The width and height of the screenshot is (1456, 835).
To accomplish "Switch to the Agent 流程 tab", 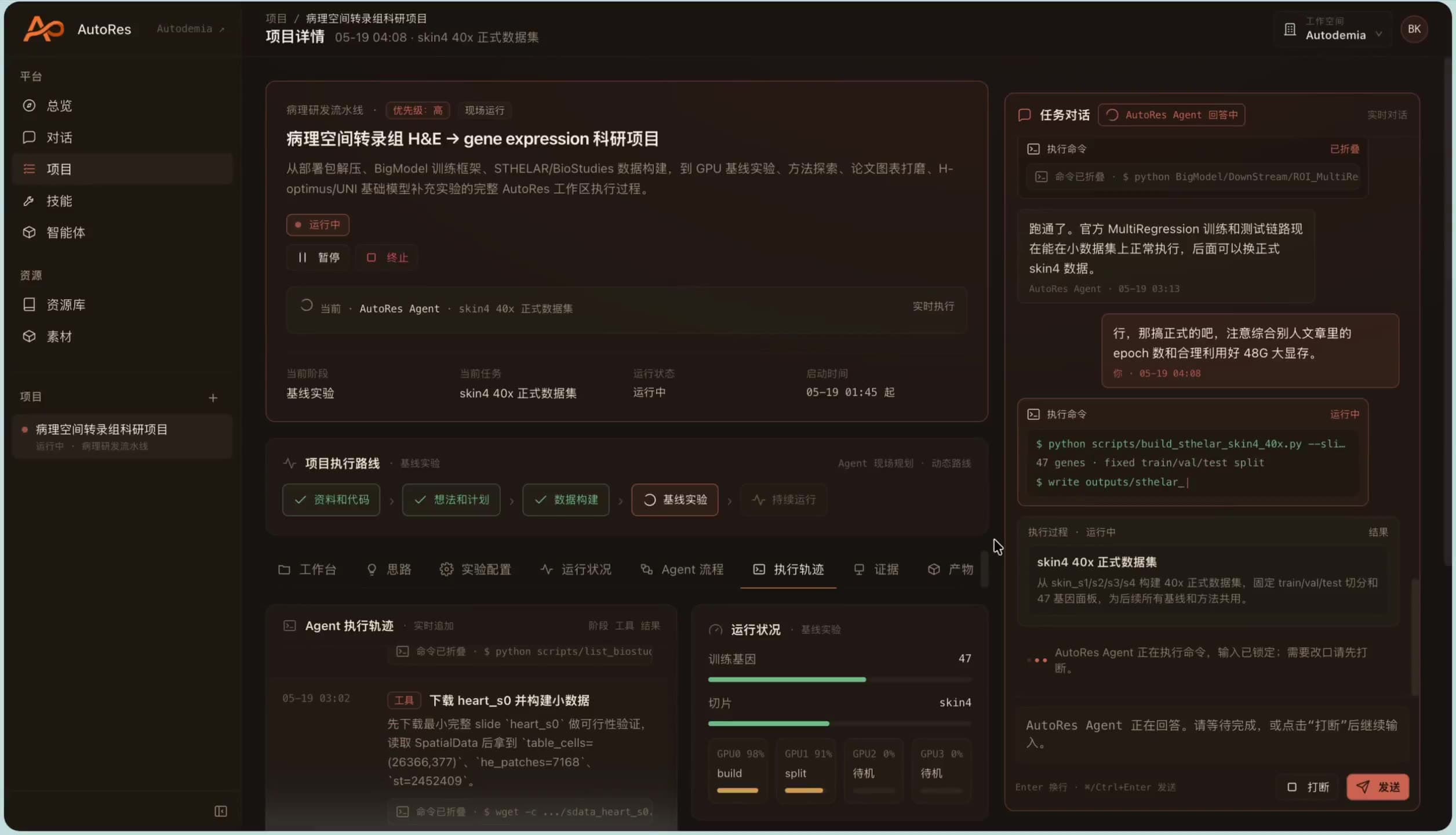I will pyautogui.click(x=682, y=569).
